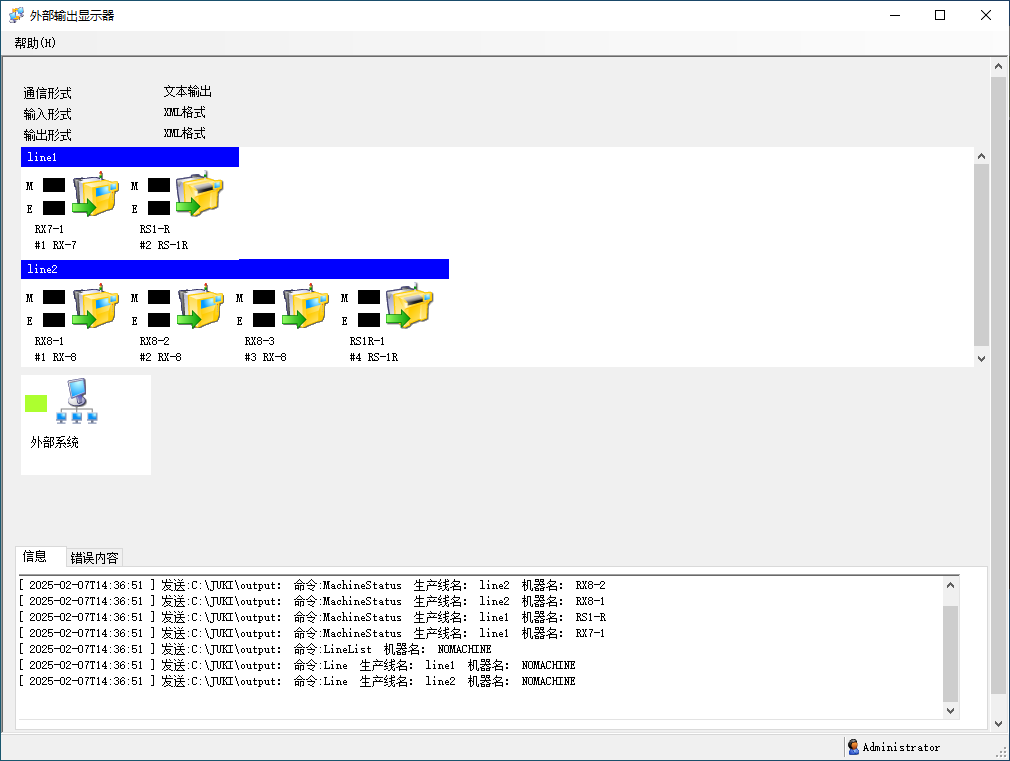This screenshot has width=1010, height=761.
Task: Switch to the 错误内容 tab
Action: click(x=94, y=558)
